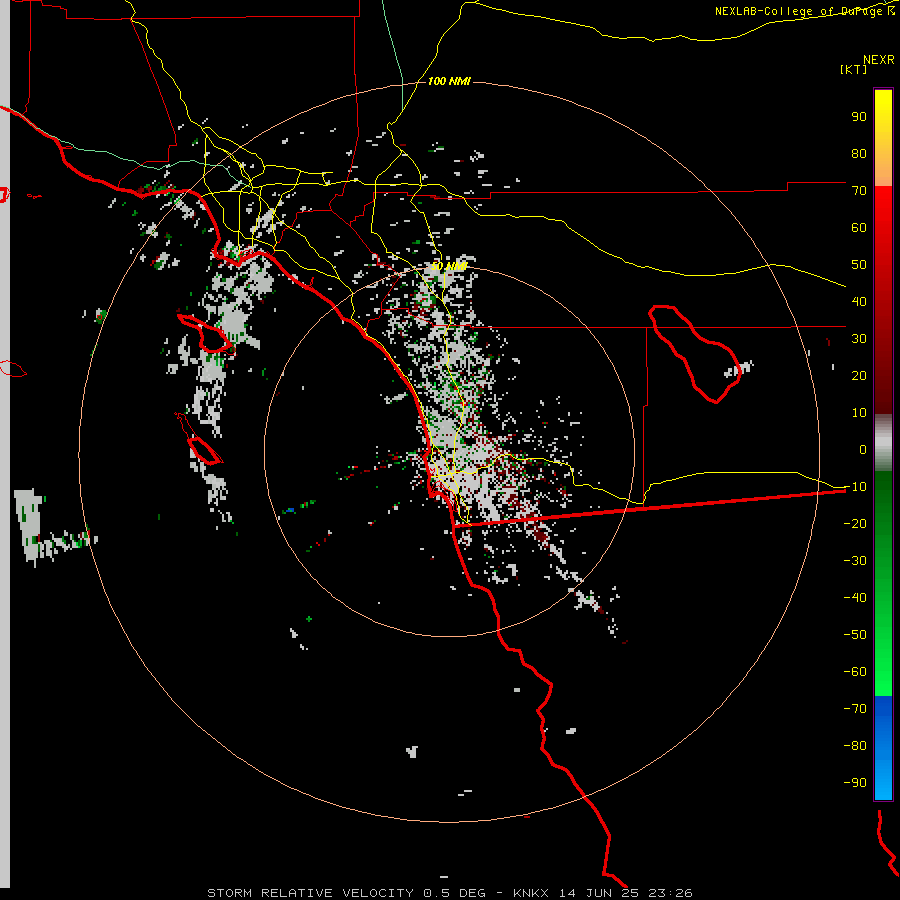Click the blue bottom color bar segment

pyautogui.click(x=883, y=747)
